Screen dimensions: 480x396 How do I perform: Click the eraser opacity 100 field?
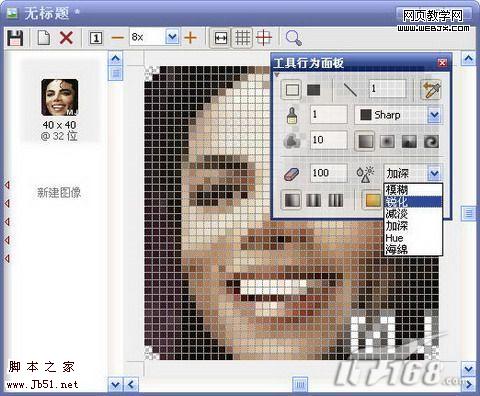pyautogui.click(x=329, y=173)
